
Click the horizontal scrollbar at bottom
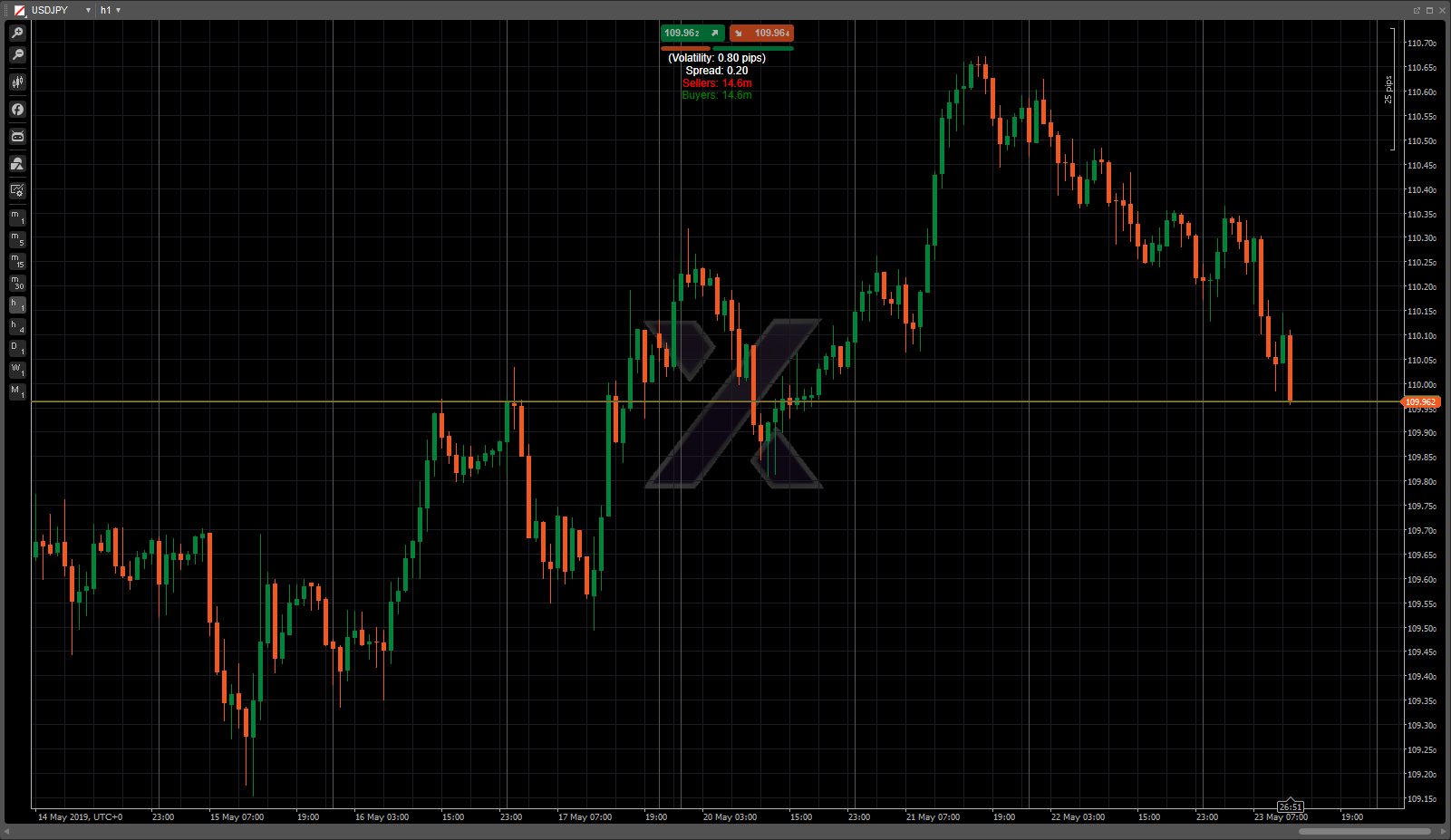(1364, 831)
